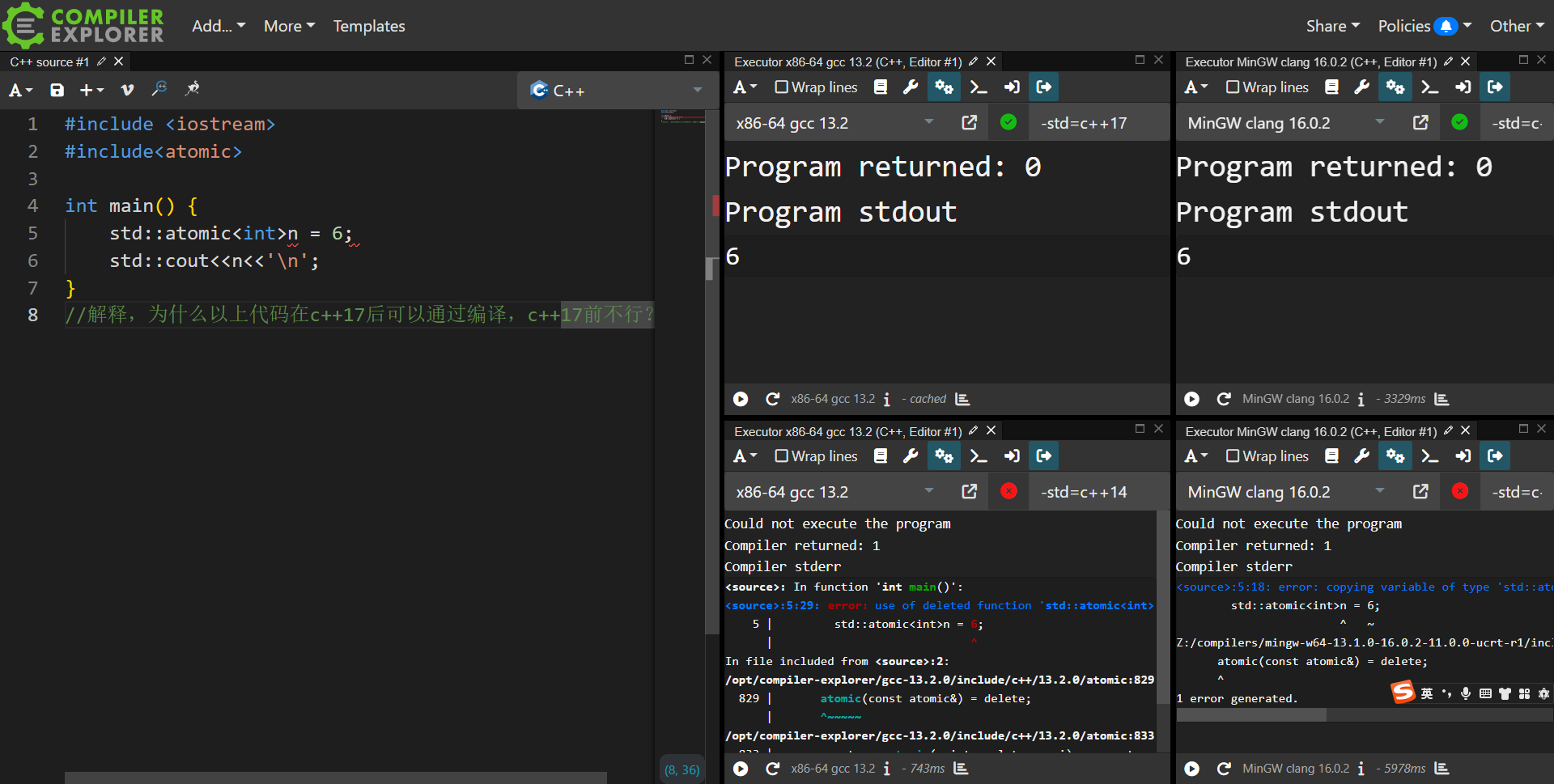Click the editor magnifier search icon
The height and width of the screenshot is (784, 1554).
159,89
